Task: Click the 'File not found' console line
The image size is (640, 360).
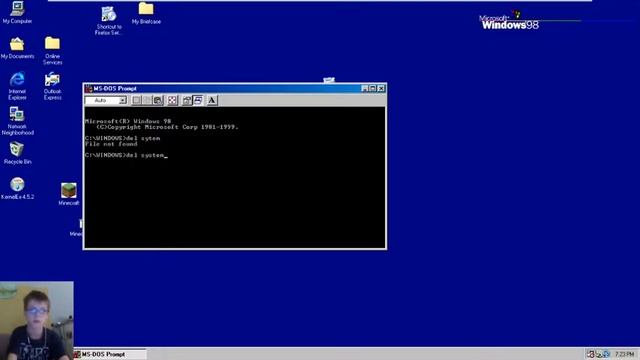Action: coord(111,144)
